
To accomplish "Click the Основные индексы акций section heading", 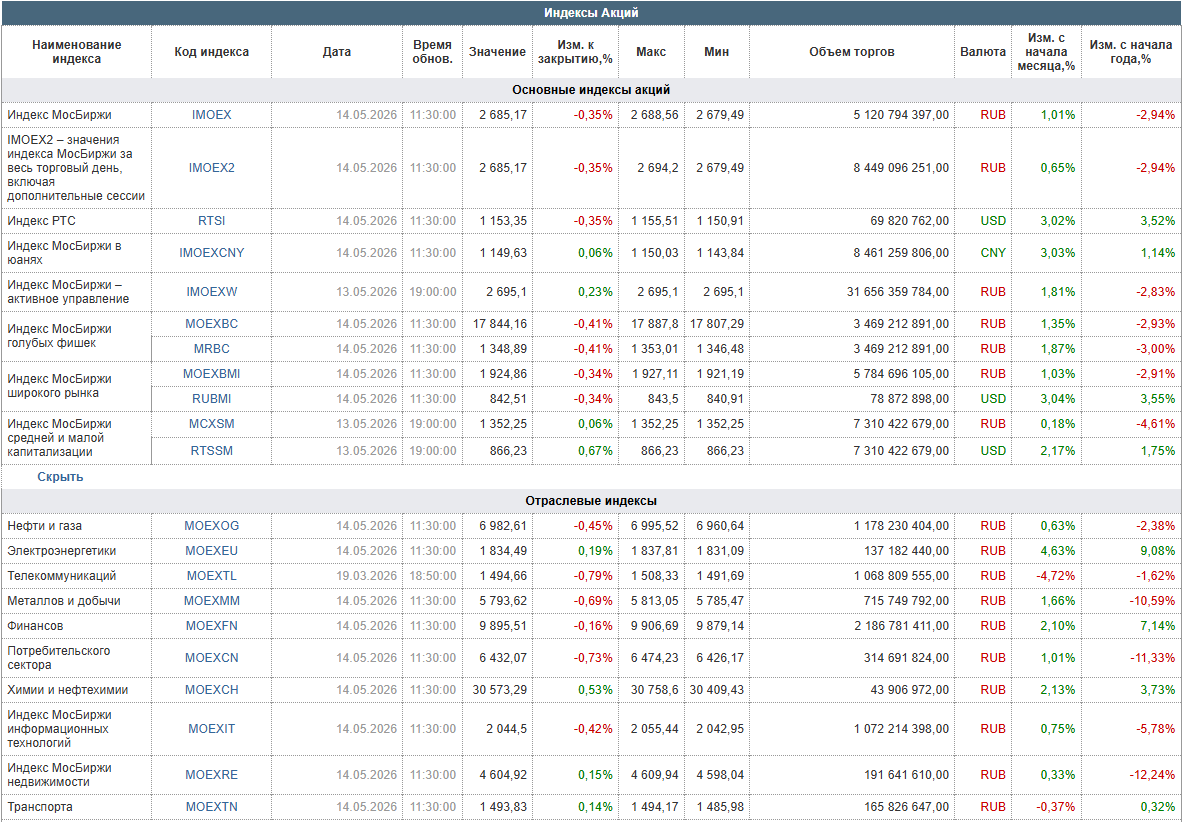I will click(591, 90).
